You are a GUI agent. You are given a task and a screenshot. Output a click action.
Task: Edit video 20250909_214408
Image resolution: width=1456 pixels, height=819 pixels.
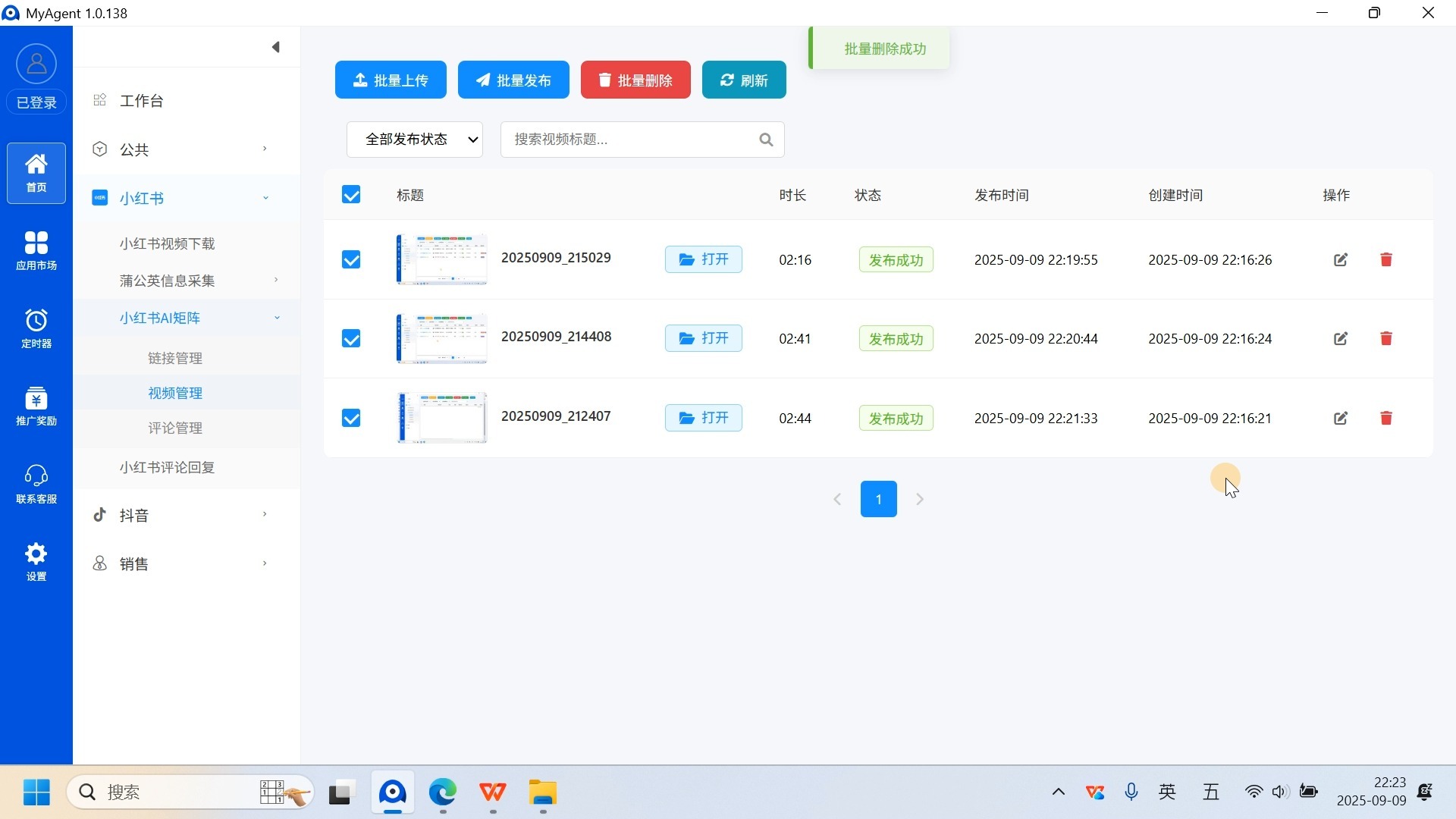click(x=1341, y=338)
